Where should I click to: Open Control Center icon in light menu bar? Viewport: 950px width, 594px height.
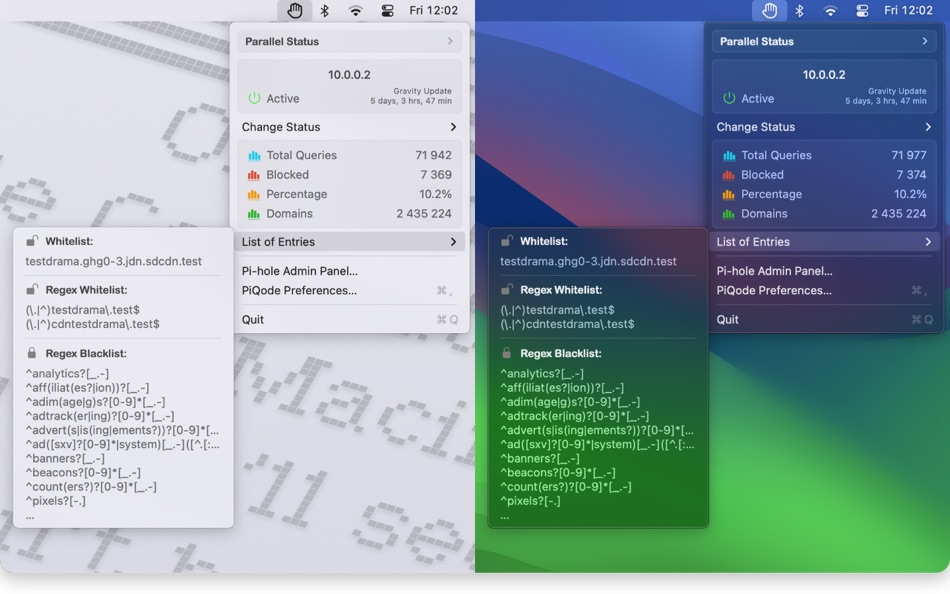(387, 10)
